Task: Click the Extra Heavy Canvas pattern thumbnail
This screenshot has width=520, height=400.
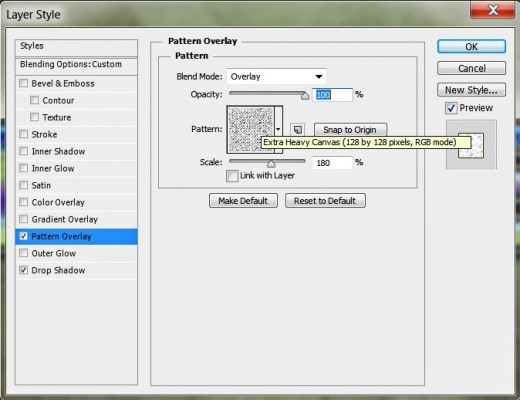Action: coord(251,130)
